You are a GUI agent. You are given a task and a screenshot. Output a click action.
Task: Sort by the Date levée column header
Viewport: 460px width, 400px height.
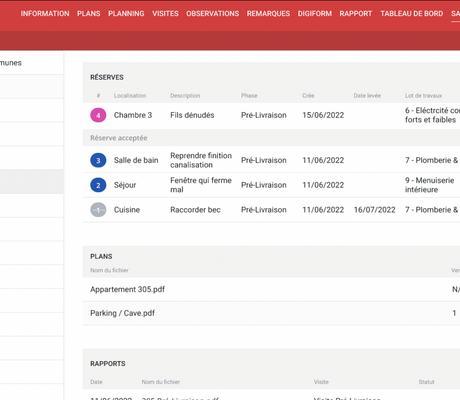click(367, 96)
